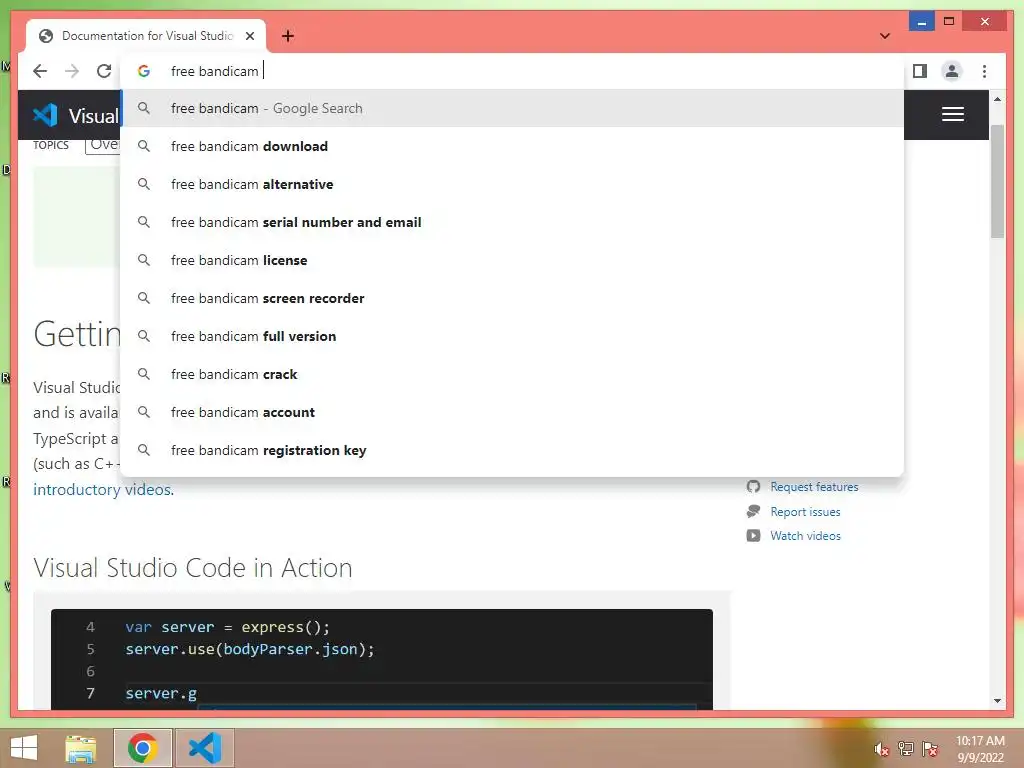This screenshot has height=768, width=1024.
Task: Select 'free bandicam full version' suggestion
Action: 512,336
